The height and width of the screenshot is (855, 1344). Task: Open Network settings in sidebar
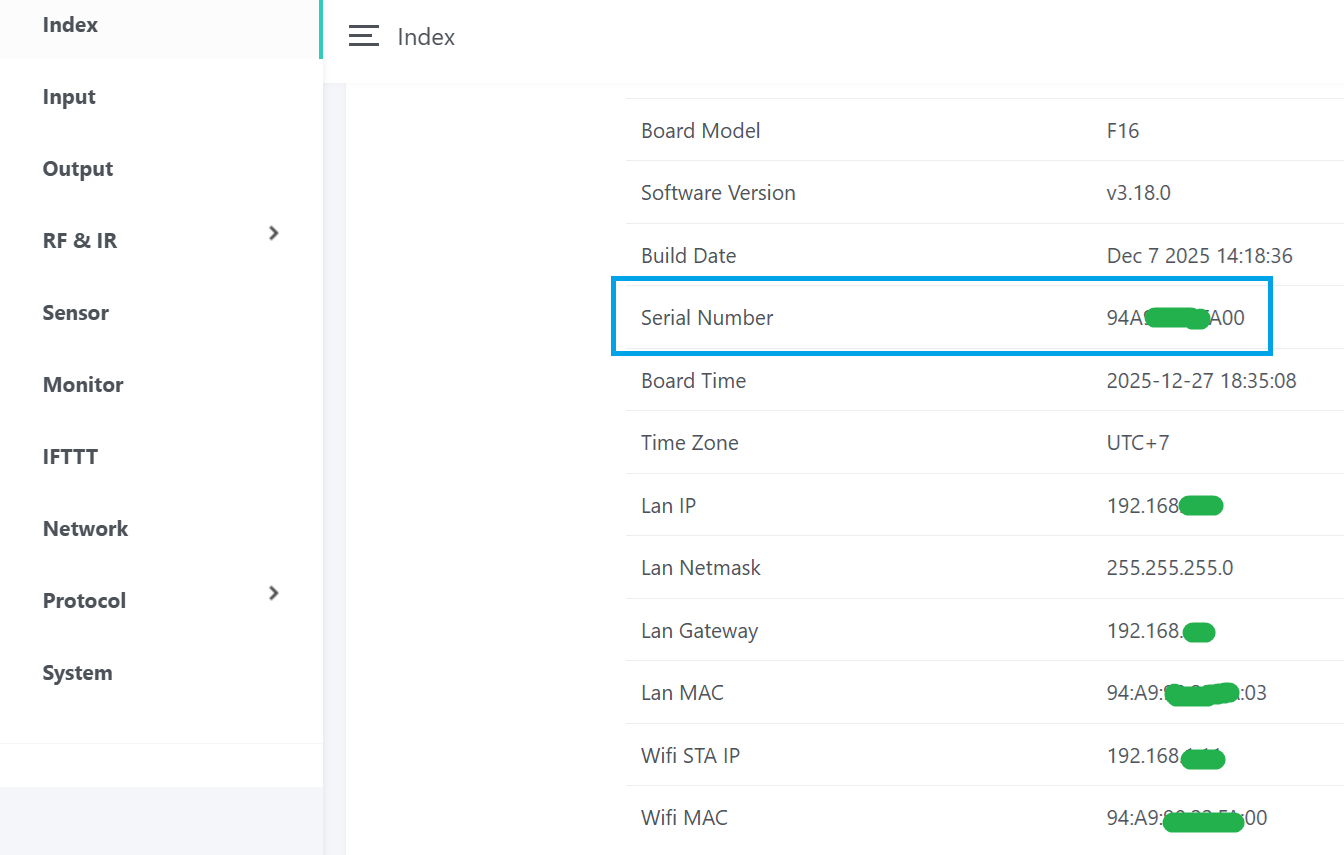tap(85, 529)
